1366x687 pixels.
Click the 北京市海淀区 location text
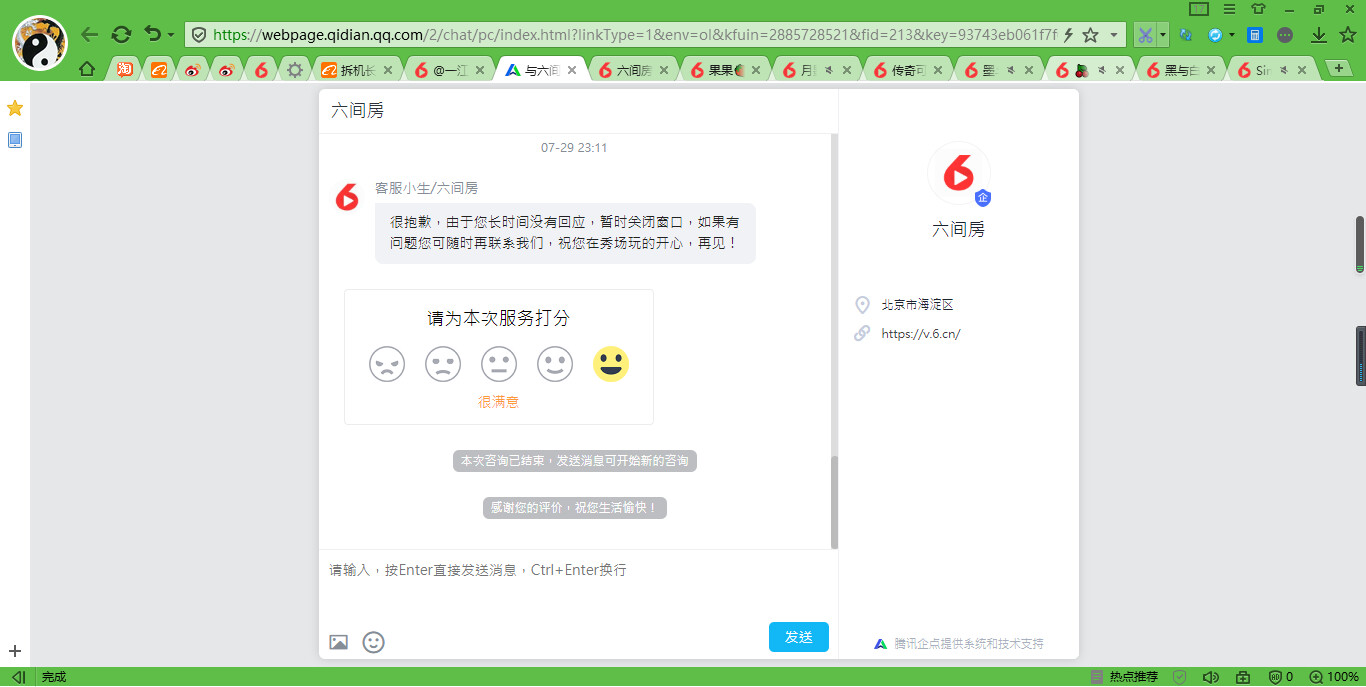[917, 305]
